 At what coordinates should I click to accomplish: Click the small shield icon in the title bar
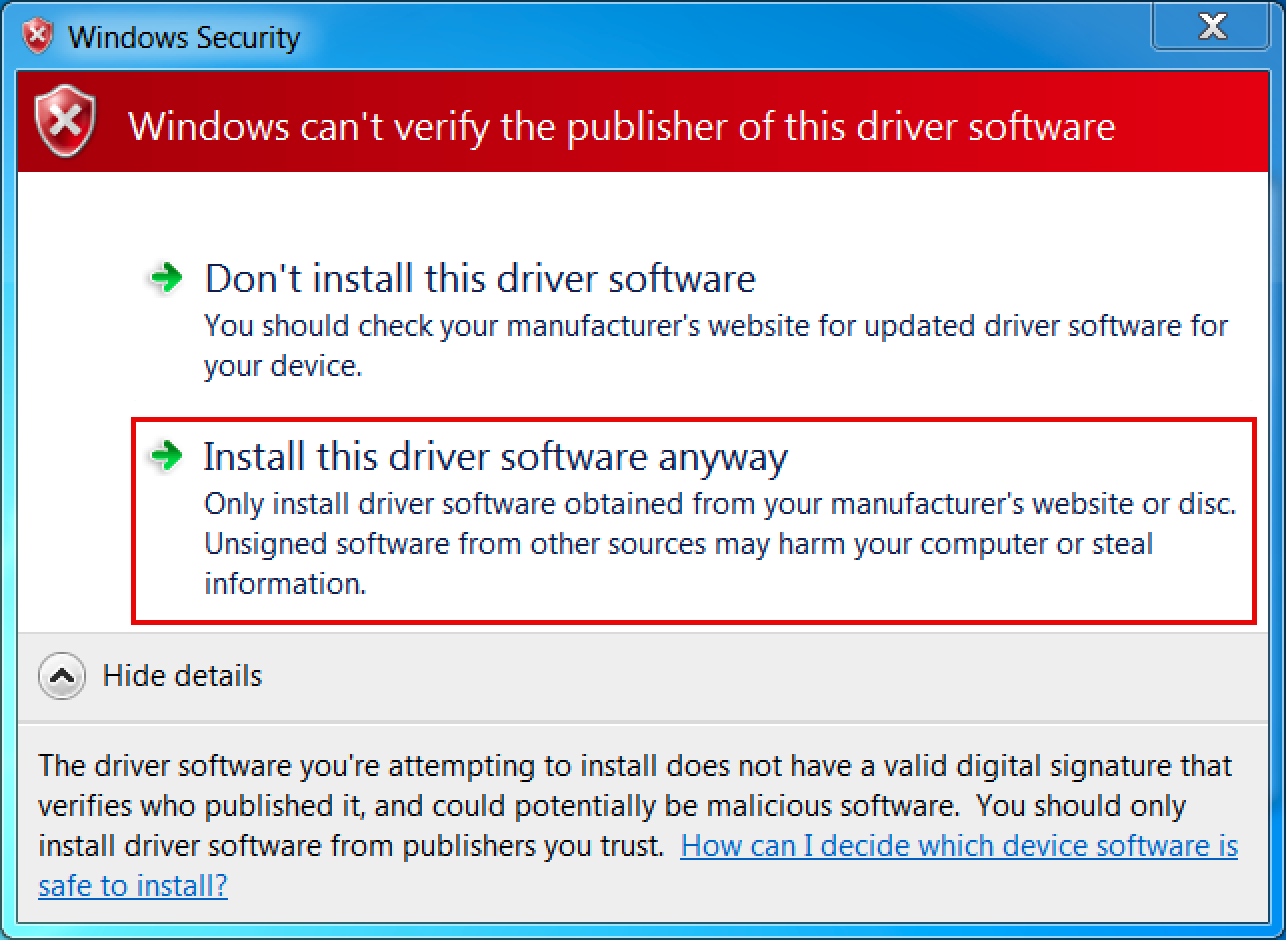38,37
